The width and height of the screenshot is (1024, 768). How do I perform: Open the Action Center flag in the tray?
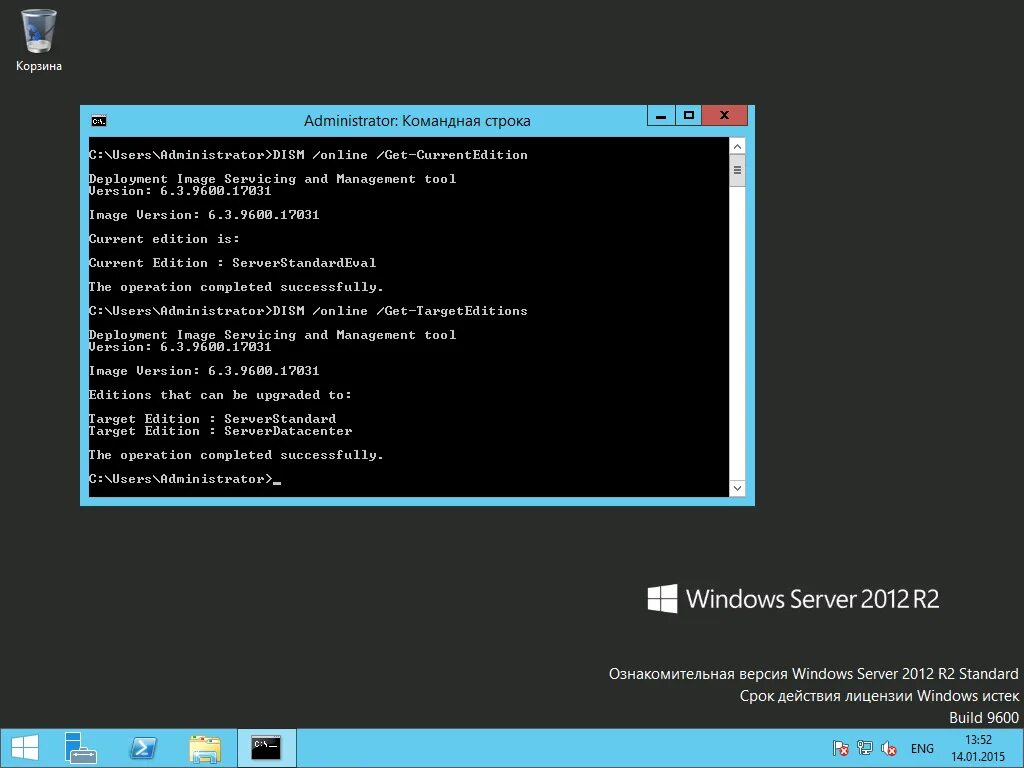click(838, 747)
